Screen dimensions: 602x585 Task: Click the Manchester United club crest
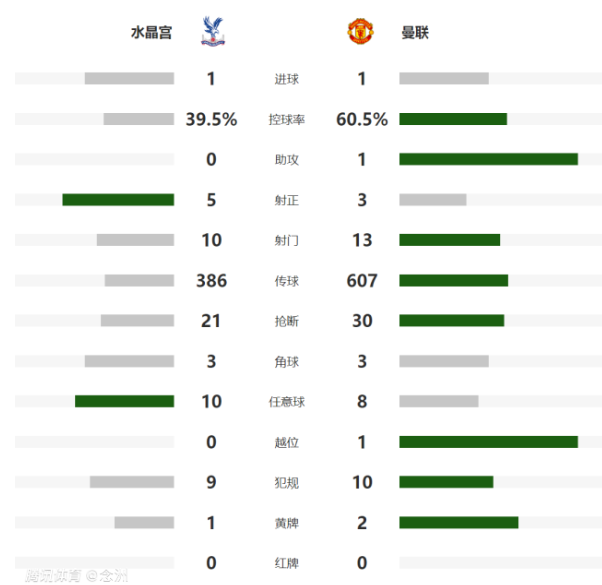360,32
